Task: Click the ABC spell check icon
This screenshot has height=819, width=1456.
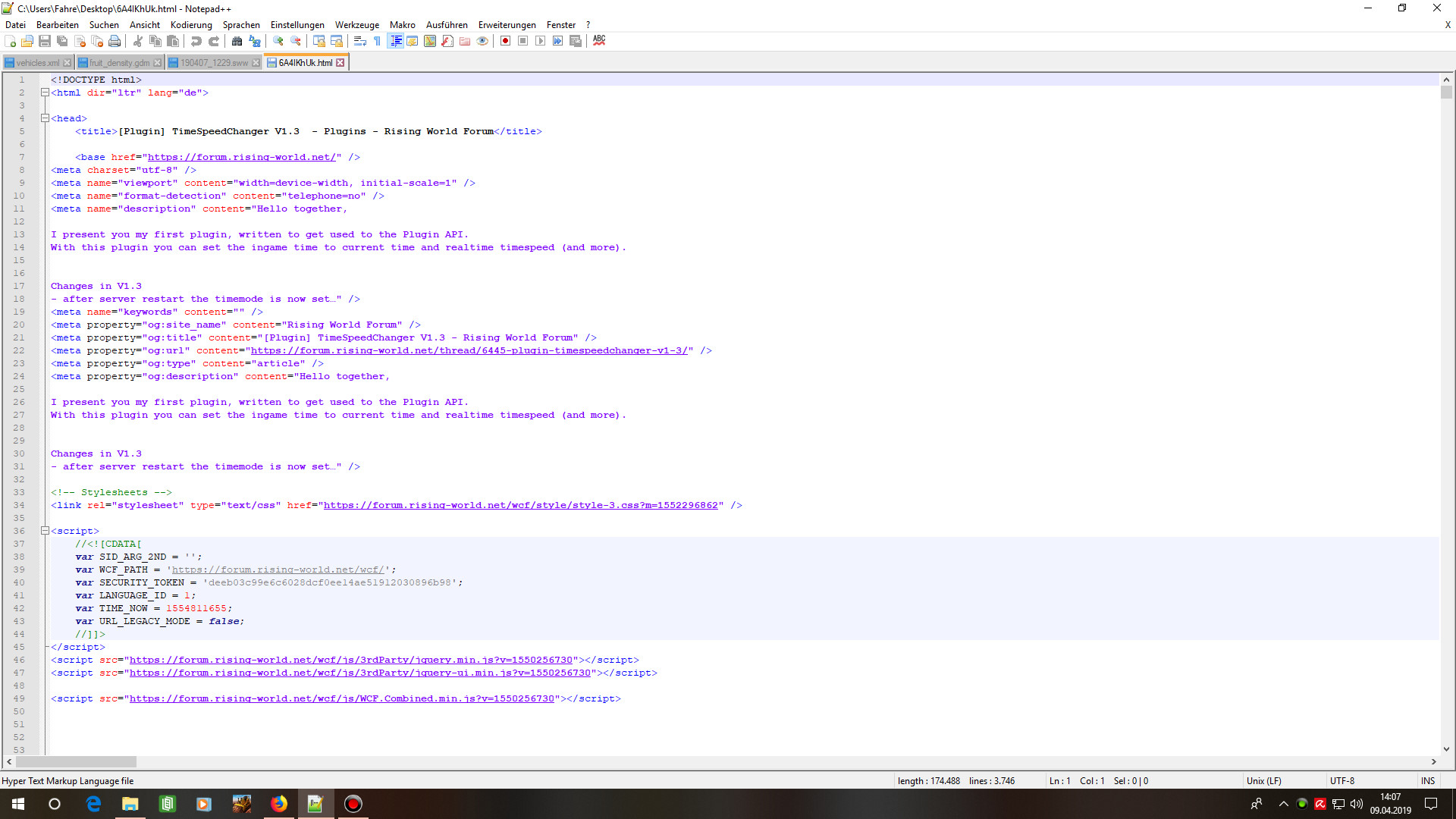Action: pos(599,41)
